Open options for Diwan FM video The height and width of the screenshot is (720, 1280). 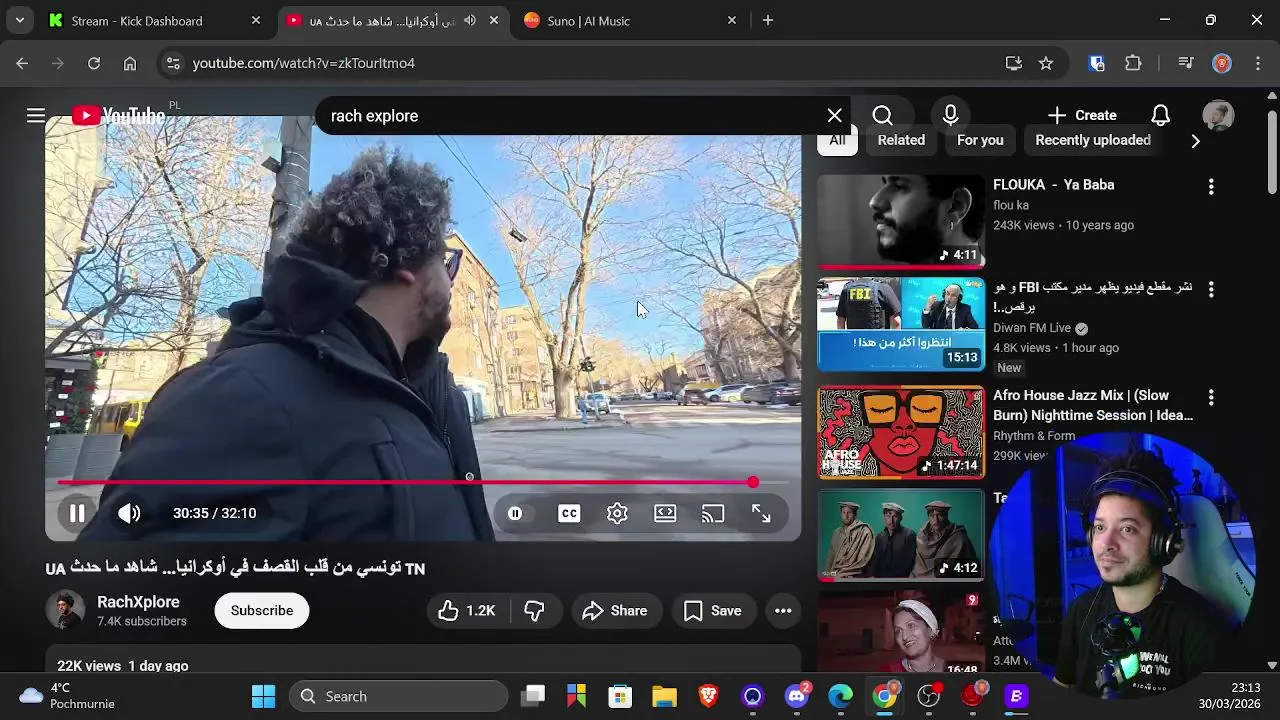click(1211, 290)
